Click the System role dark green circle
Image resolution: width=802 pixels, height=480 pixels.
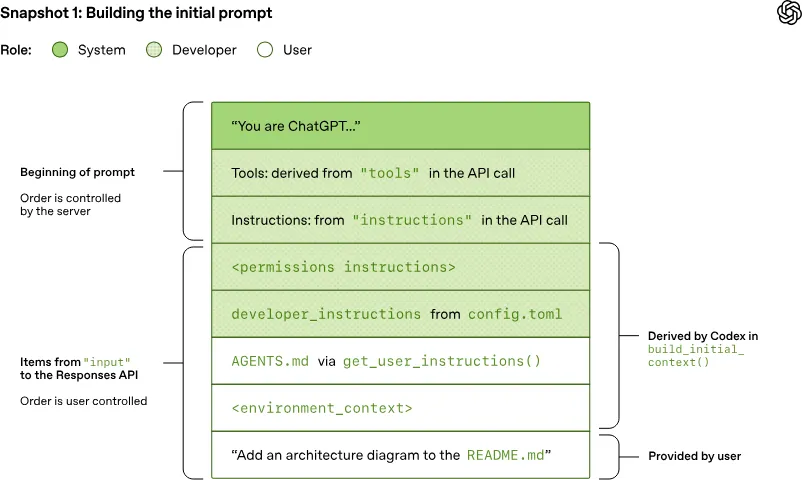tap(60, 50)
